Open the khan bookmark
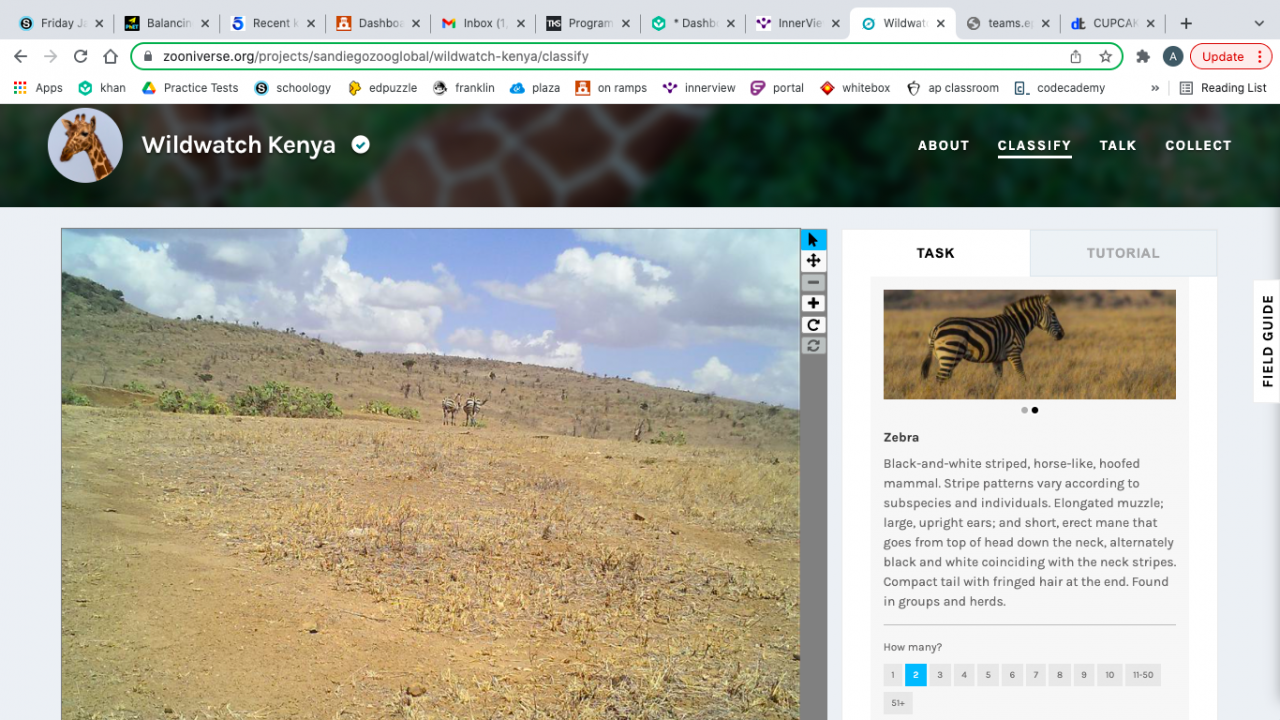 click(x=102, y=88)
